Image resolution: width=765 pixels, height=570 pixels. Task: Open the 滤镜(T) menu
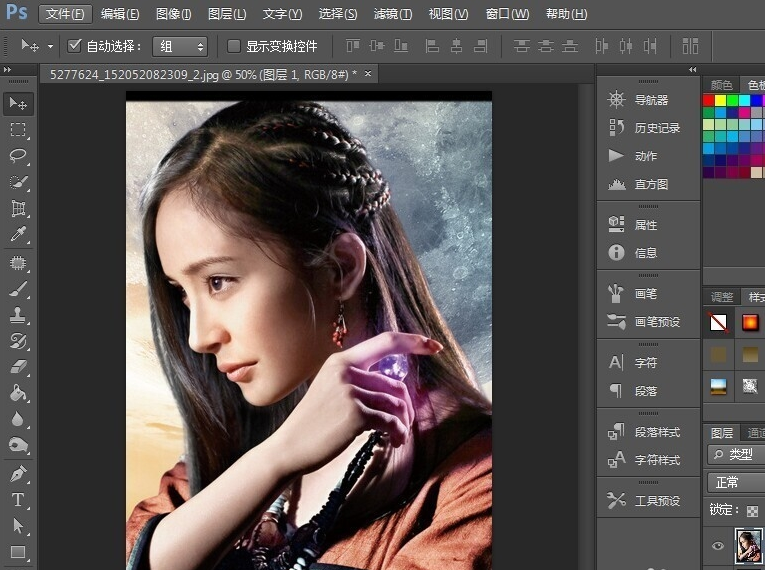(392, 14)
